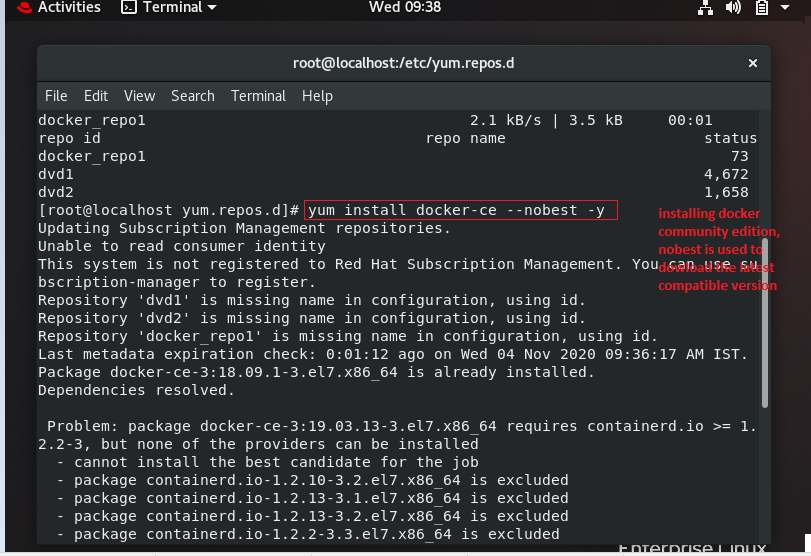Click "Repository 'docker_repo1' is missing name" line
The height and width of the screenshot is (556, 811).
348,336
